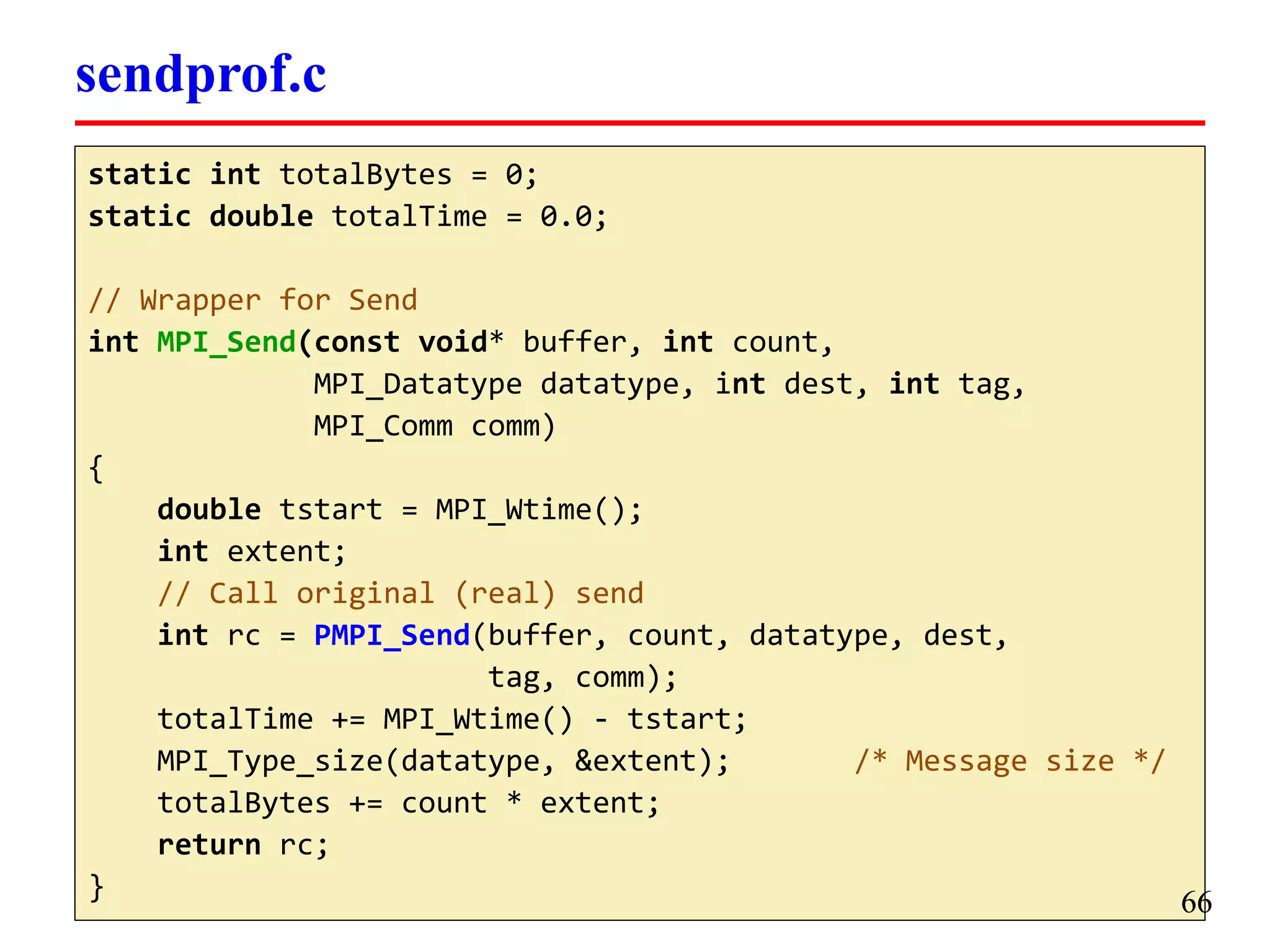The image size is (1270, 952).
Task: Click the line 'totalTime += MPI_Wtime() - tstart;'
Action: pos(452,720)
